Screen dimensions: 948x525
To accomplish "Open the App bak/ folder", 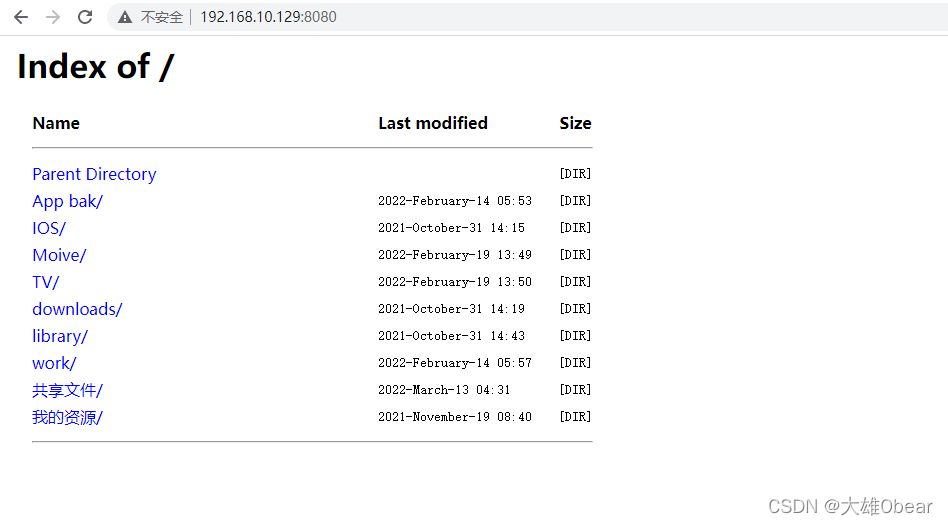I will (67, 201).
